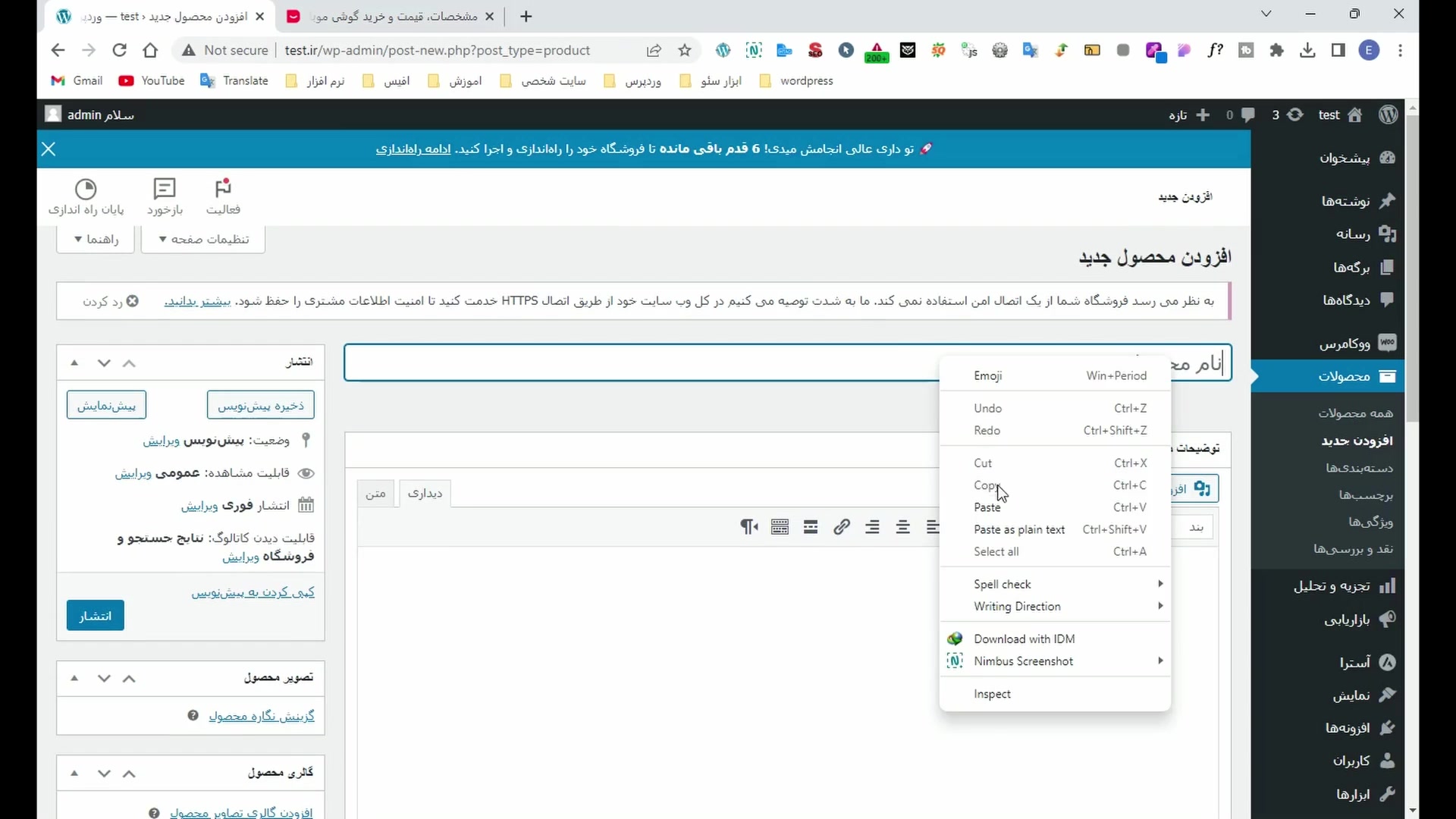The image size is (1456, 819).
Task: Insert a Read More tag
Action: pos(811,527)
